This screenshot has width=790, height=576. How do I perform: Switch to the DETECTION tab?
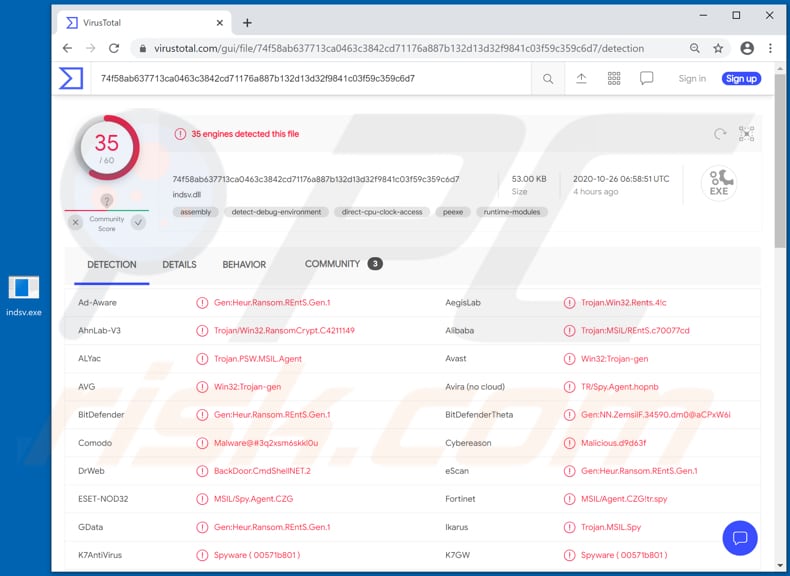[x=112, y=265]
